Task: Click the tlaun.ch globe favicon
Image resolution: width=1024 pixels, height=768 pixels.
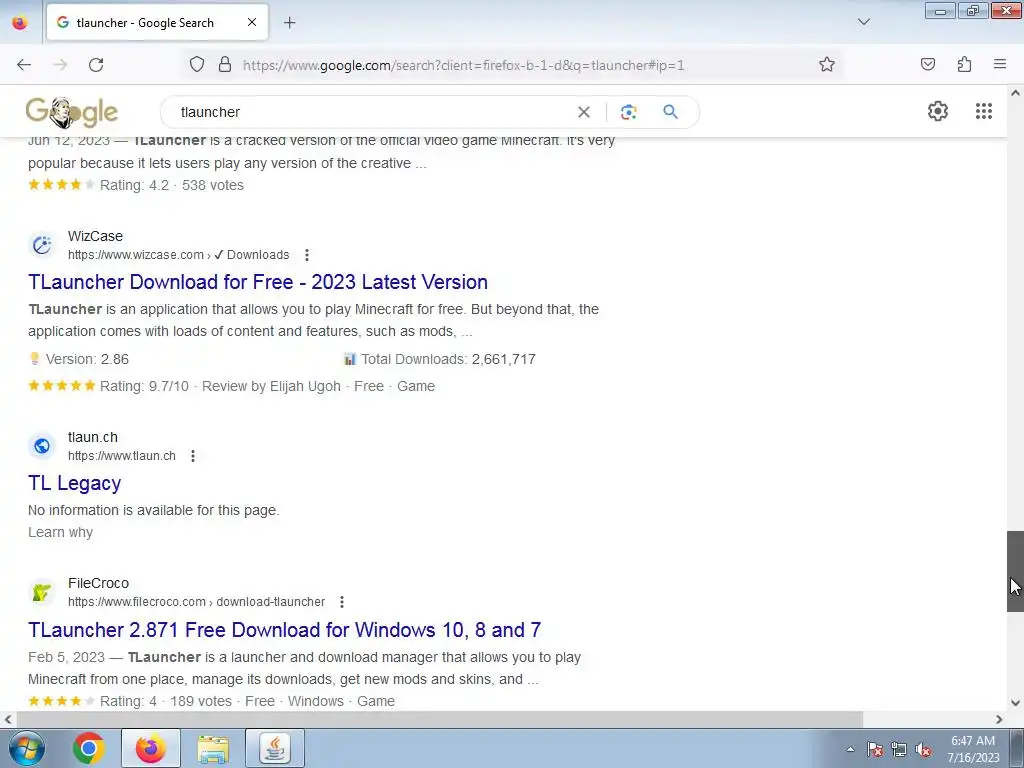Action: (42, 446)
